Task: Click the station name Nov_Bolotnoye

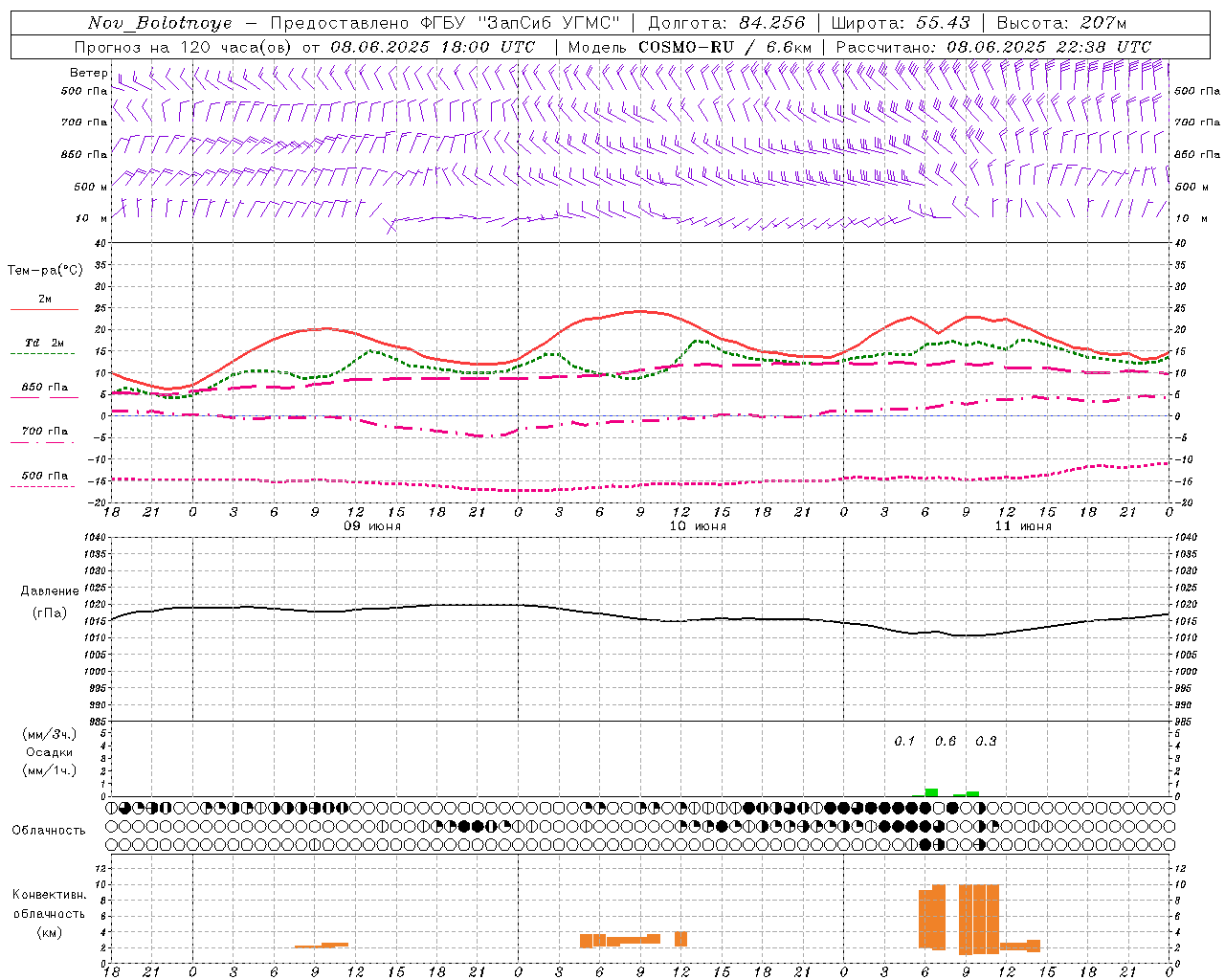Action: point(160,23)
